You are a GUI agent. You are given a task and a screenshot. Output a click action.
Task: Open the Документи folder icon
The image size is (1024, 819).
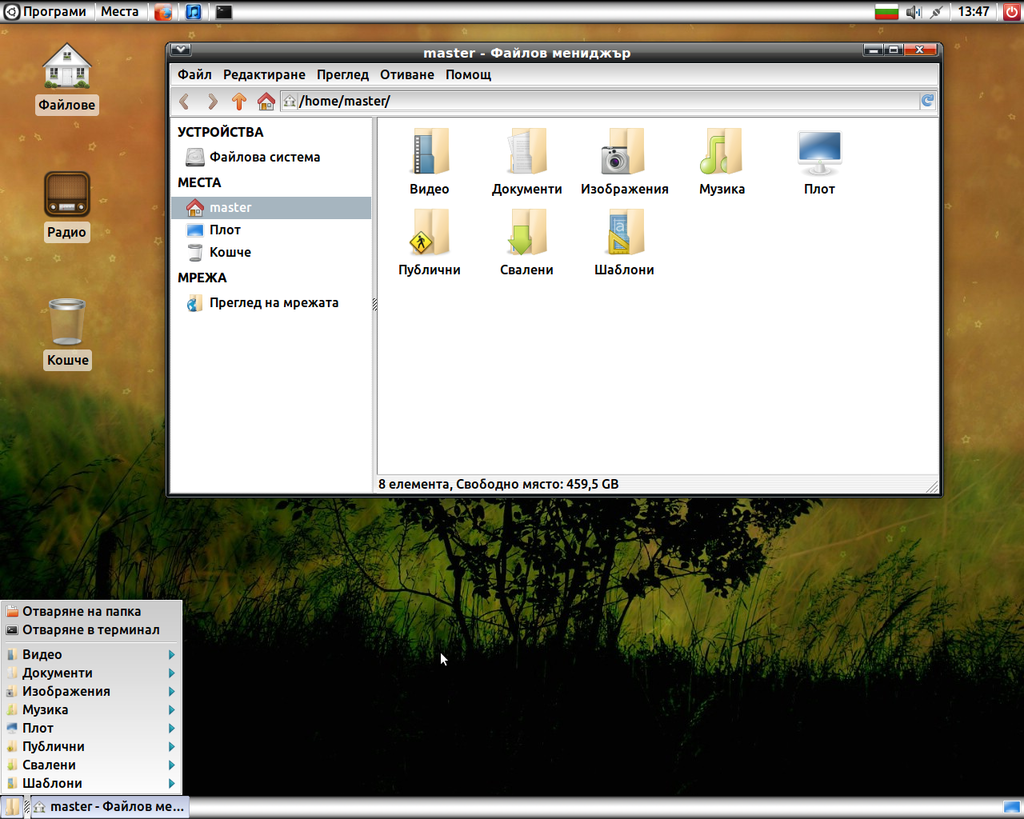(x=527, y=162)
